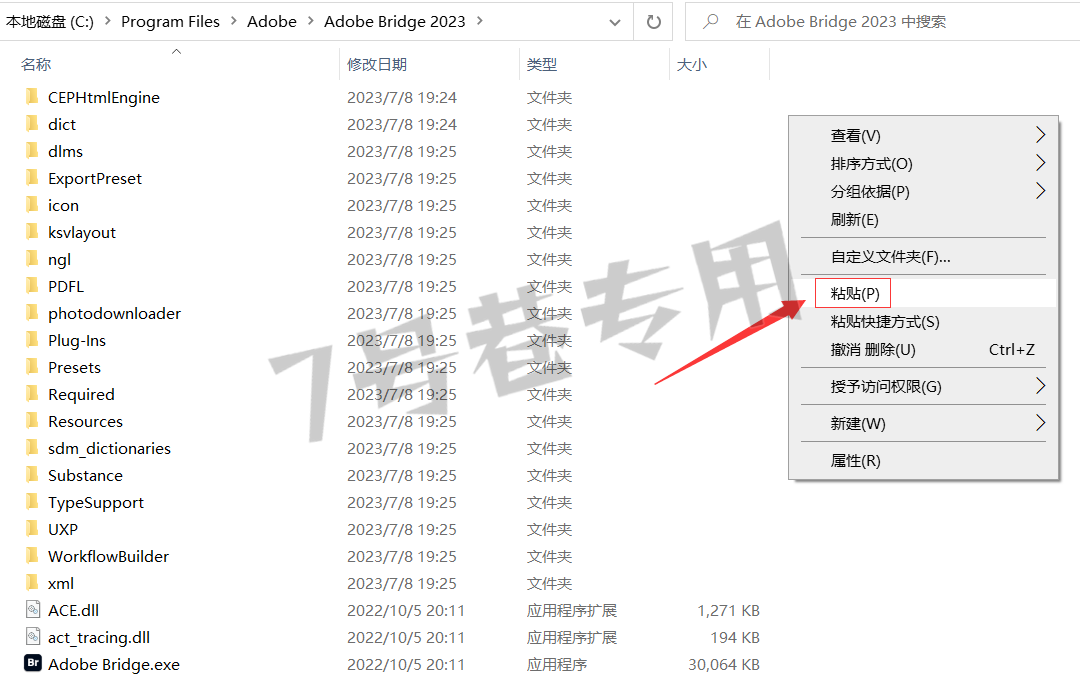Click the search magnifier icon
The height and width of the screenshot is (676, 1080).
(x=710, y=22)
